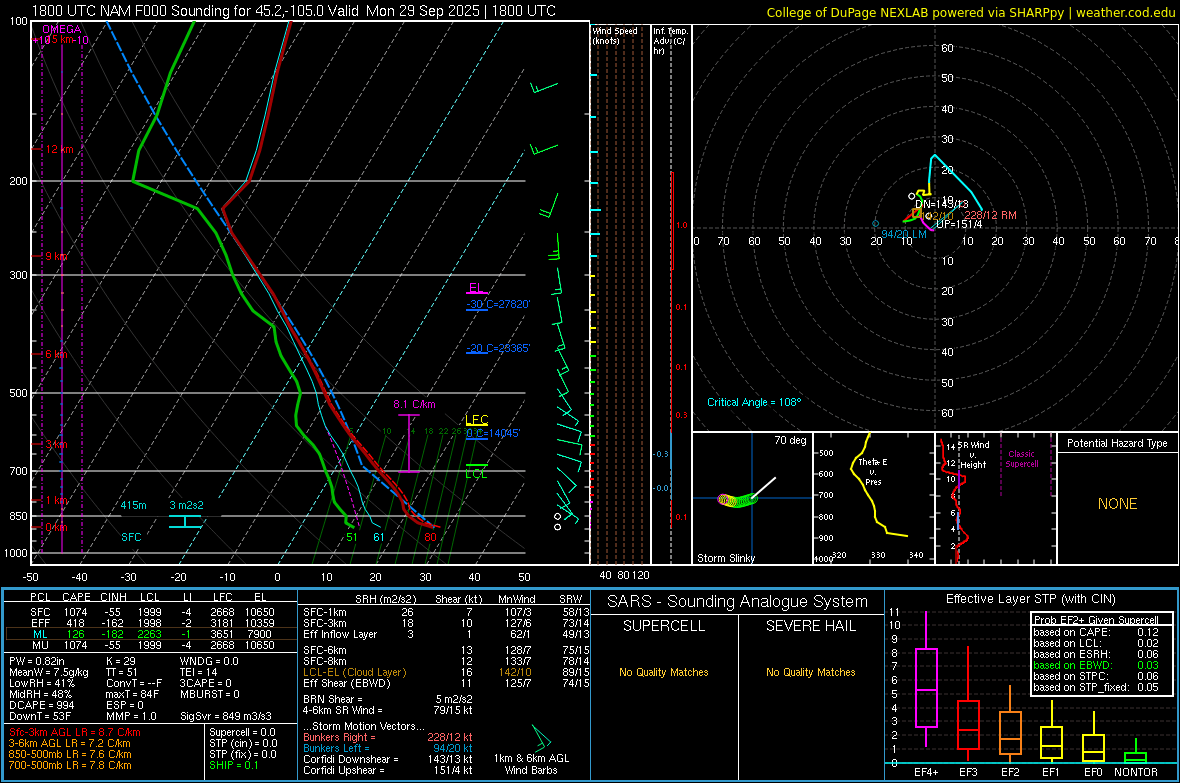The image size is (1180, 783).
Task: Select the EFF parcel row
Action: (151, 623)
